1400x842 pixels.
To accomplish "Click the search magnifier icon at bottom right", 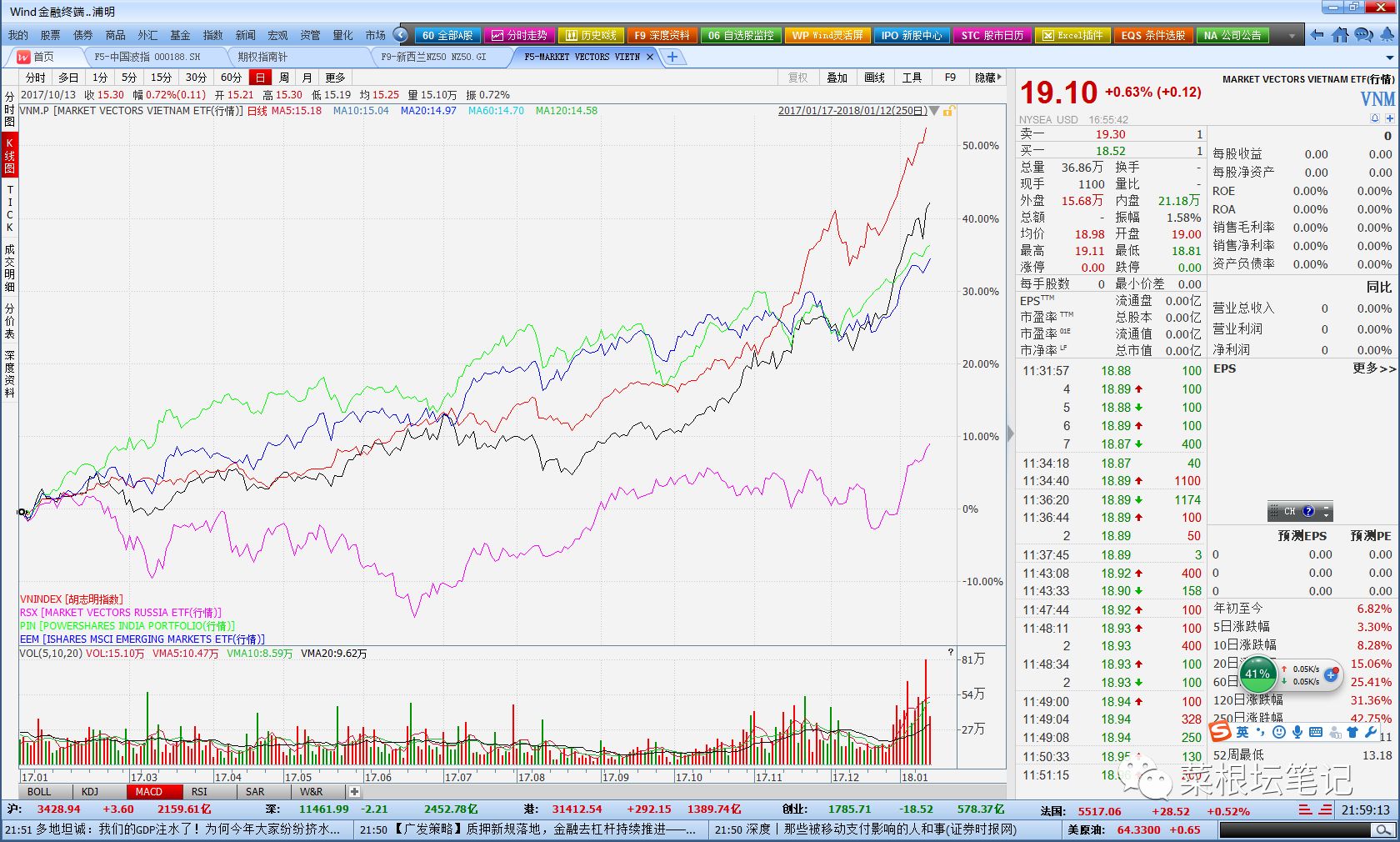I will click(x=1384, y=829).
